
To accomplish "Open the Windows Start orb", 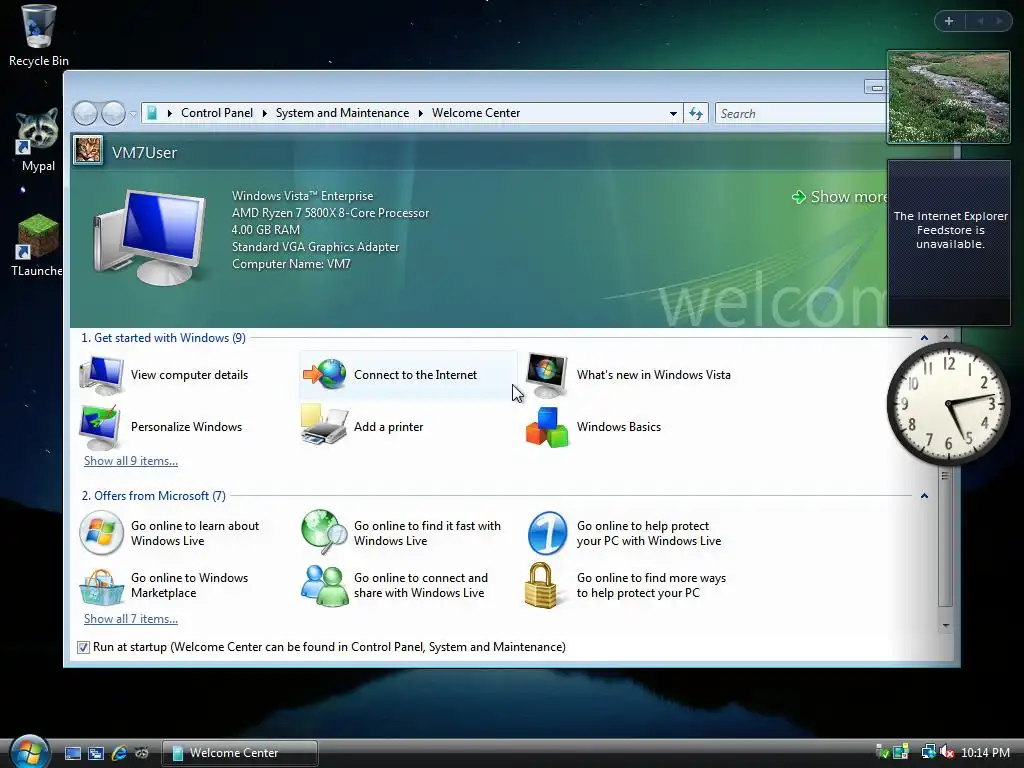I will [x=30, y=752].
